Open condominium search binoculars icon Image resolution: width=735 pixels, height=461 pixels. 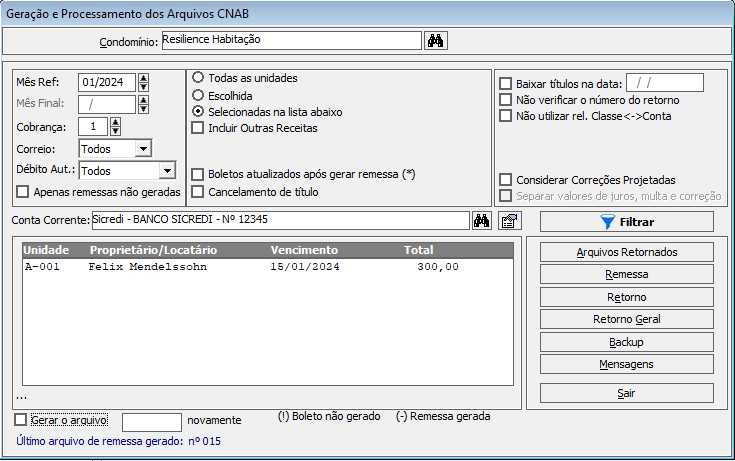pyautogui.click(x=435, y=41)
